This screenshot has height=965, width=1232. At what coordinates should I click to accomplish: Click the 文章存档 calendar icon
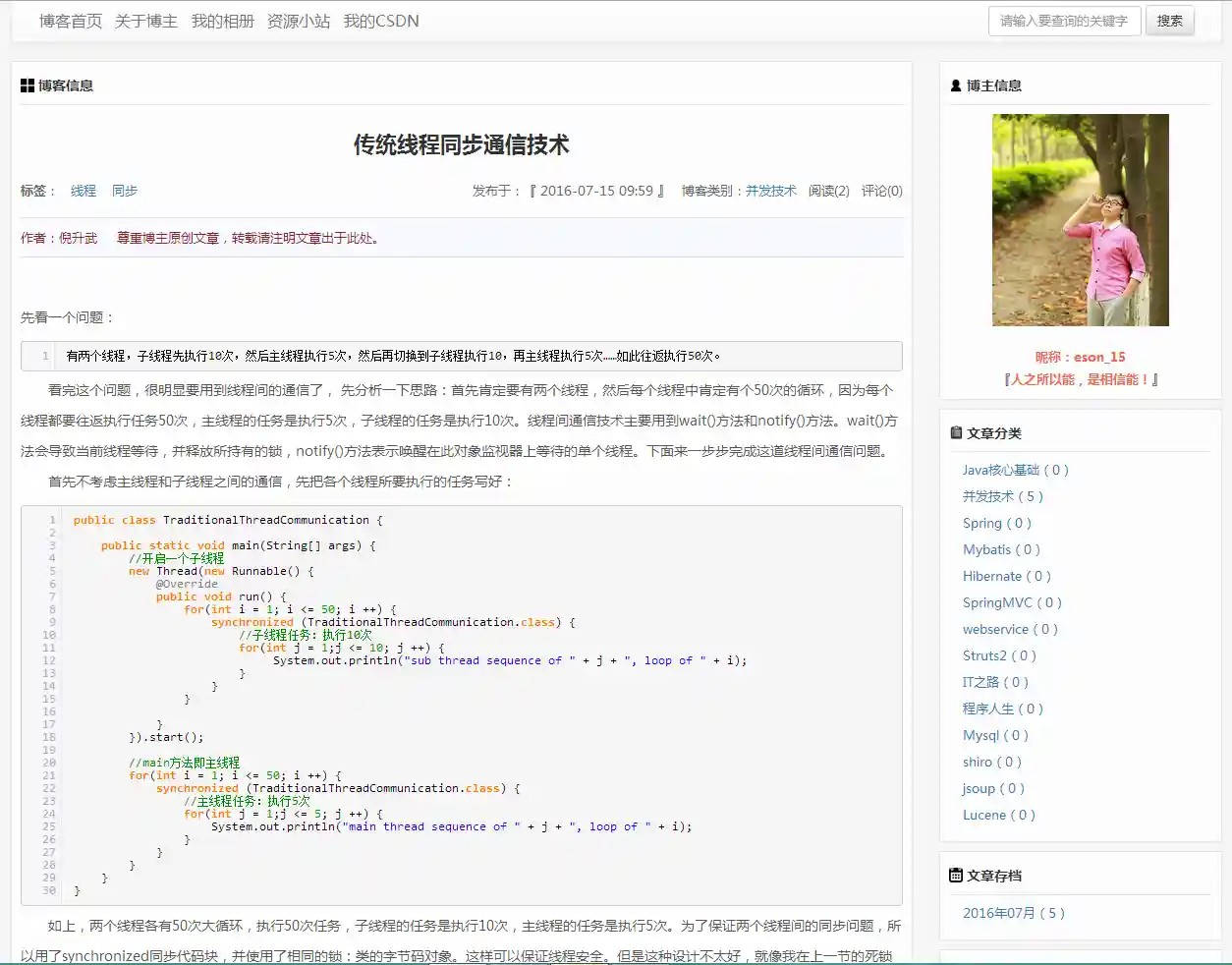(956, 876)
